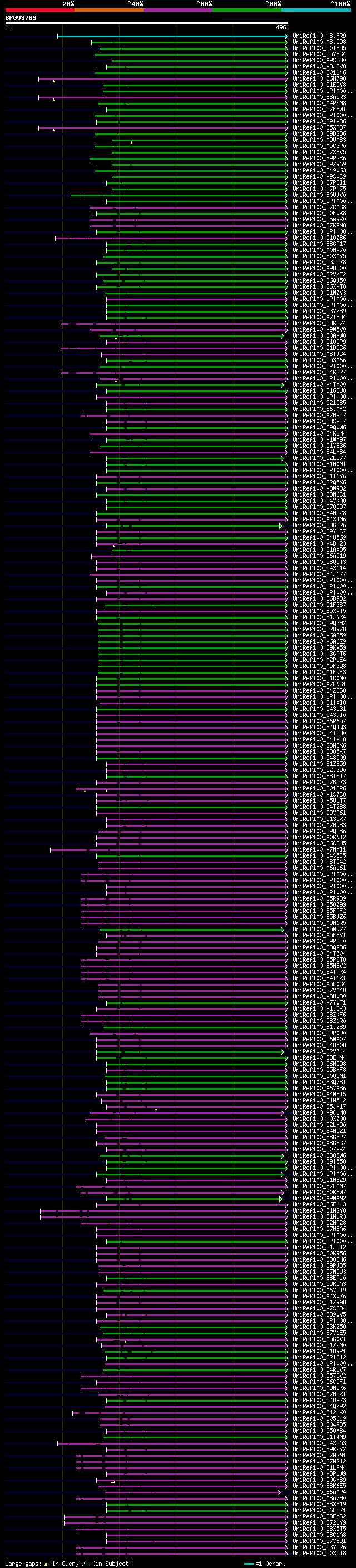Select hit label UniRef100_B6R657

point(319,721)
